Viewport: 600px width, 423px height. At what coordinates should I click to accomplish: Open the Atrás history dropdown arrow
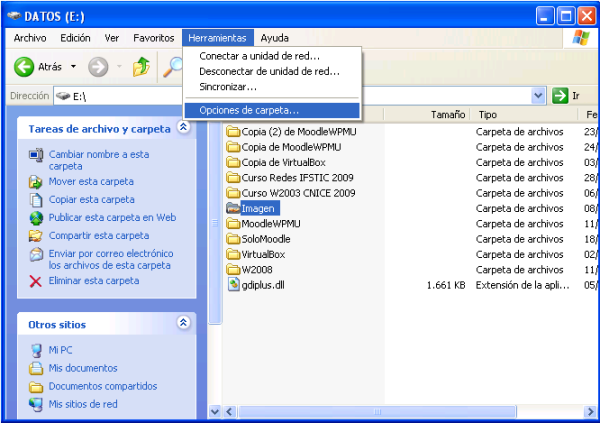click(73, 67)
